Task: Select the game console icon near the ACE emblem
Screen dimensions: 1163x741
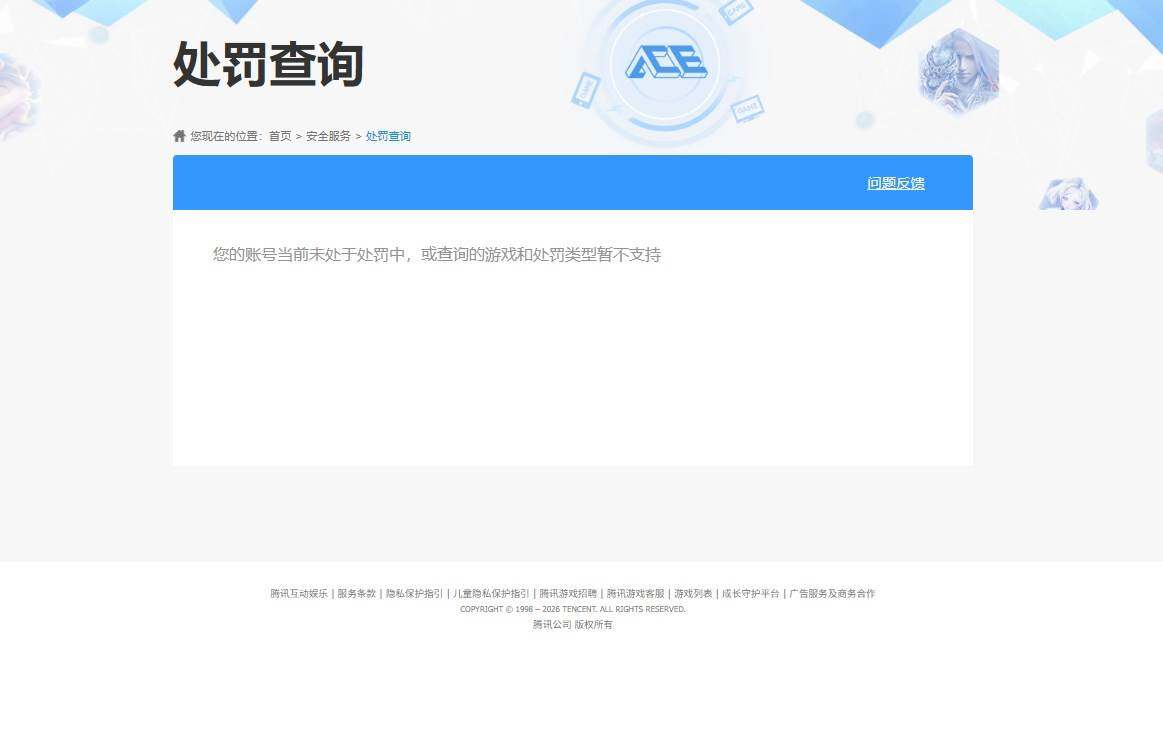Action: pyautogui.click(x=749, y=108)
